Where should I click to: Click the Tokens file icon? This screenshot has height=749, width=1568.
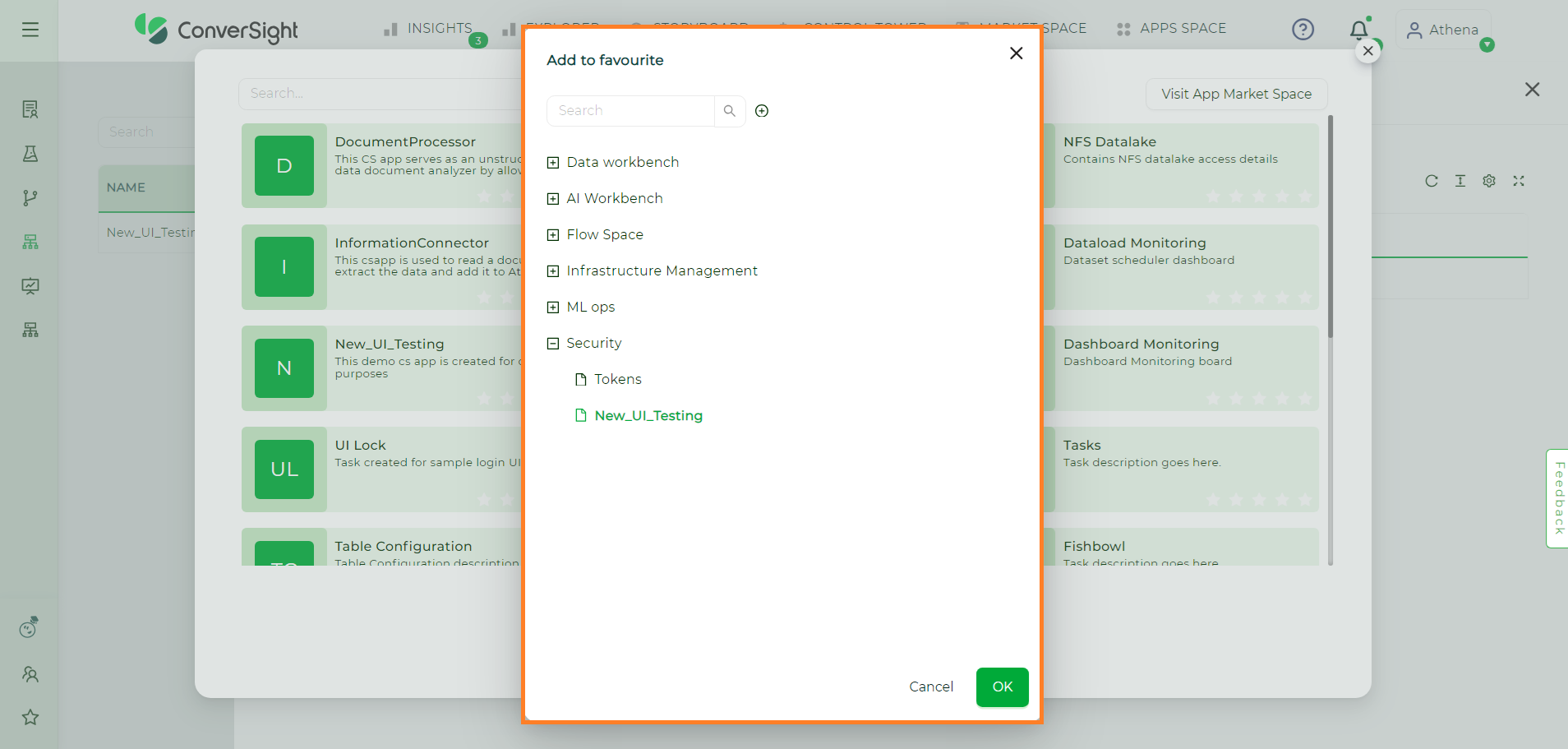(581, 379)
